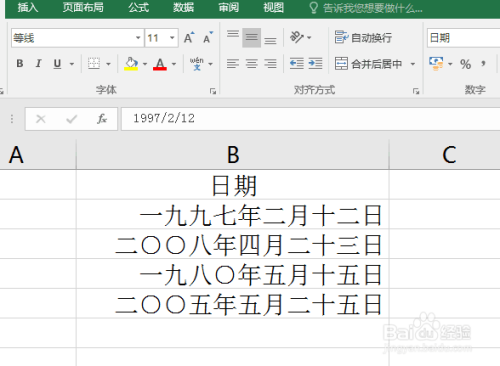Open fill color dropdown arrow
Screen dimensions: 500x366
[x=145, y=64]
